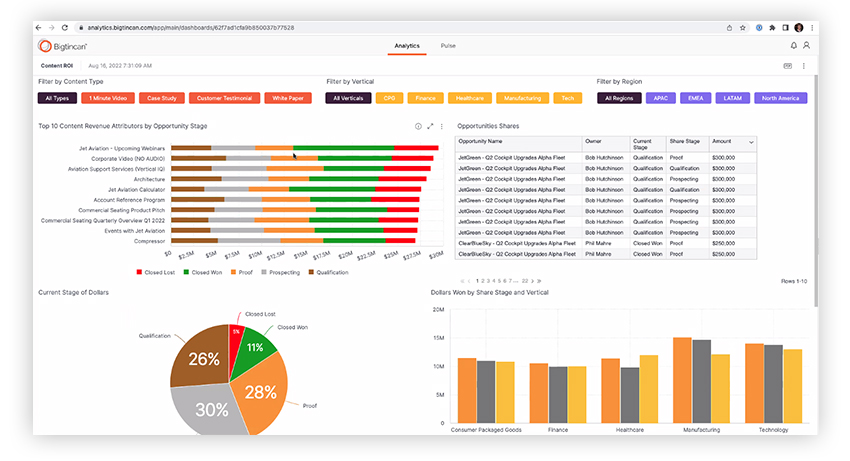
Task: Toggle Closed Won legend swatch
Action: (186, 272)
